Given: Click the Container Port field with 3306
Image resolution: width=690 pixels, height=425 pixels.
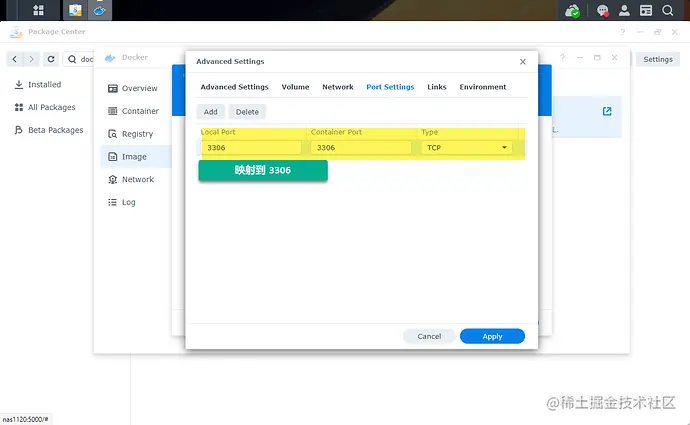Looking at the screenshot, I should [361, 148].
